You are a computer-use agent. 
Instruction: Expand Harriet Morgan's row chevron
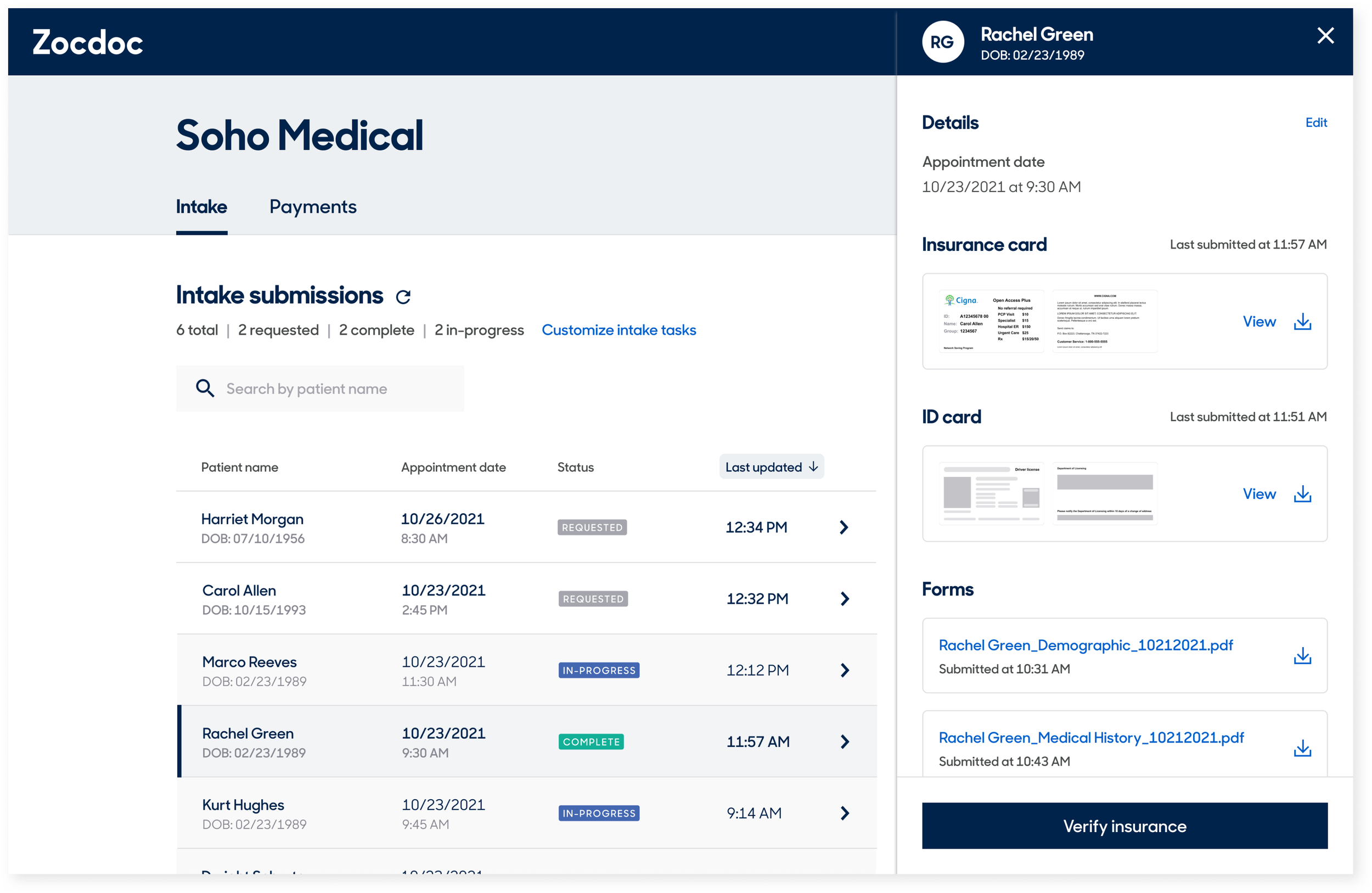click(844, 527)
